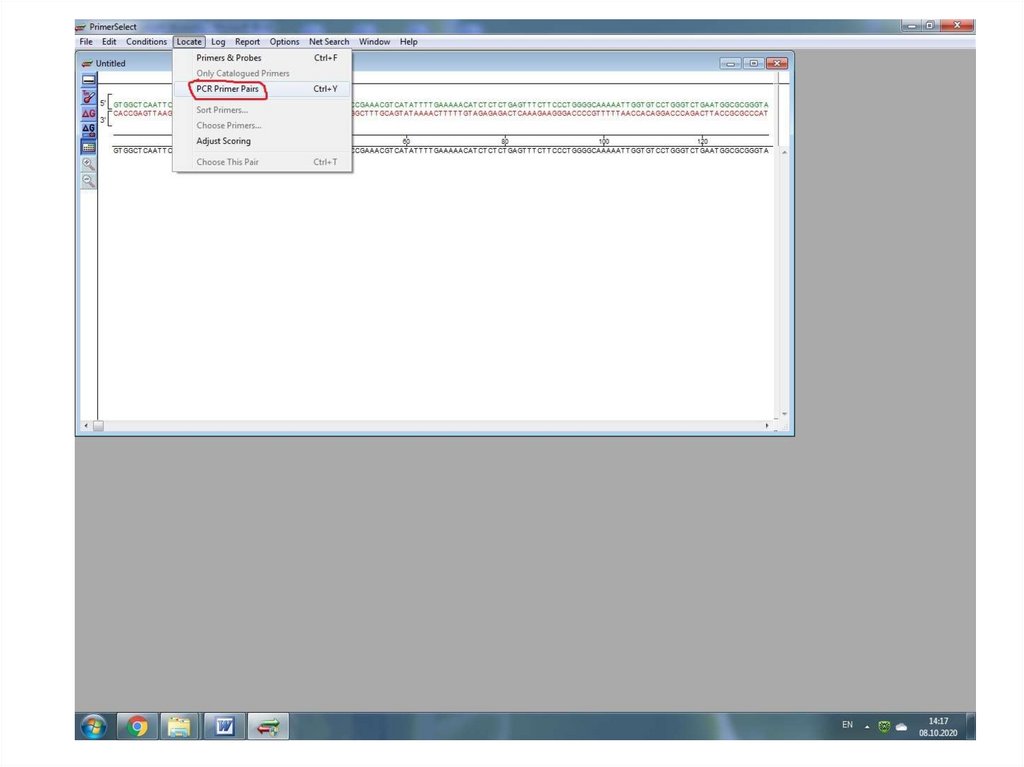Viewport: 1024px width, 767px height.
Task: Open the Log menu
Action: pos(218,42)
